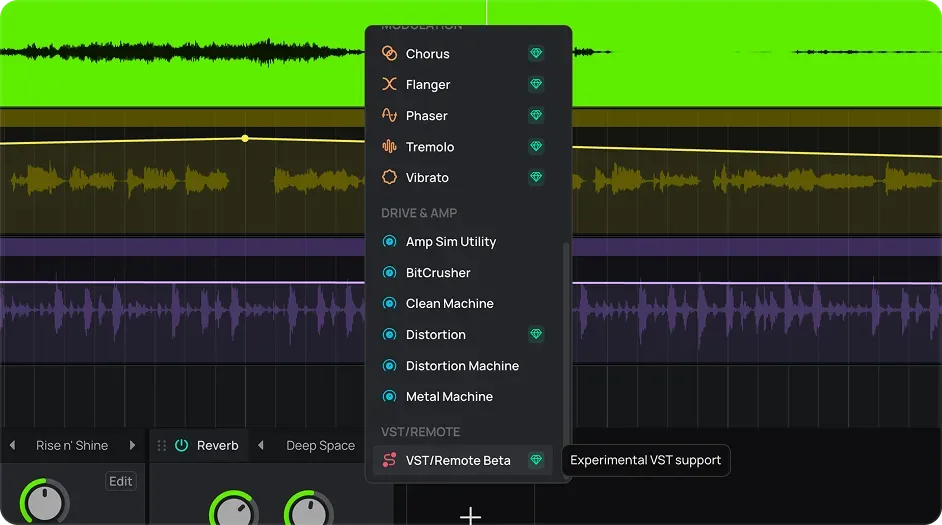This screenshot has width=942, height=525.
Task: Click the Tremolo waveform icon
Action: 389,146
